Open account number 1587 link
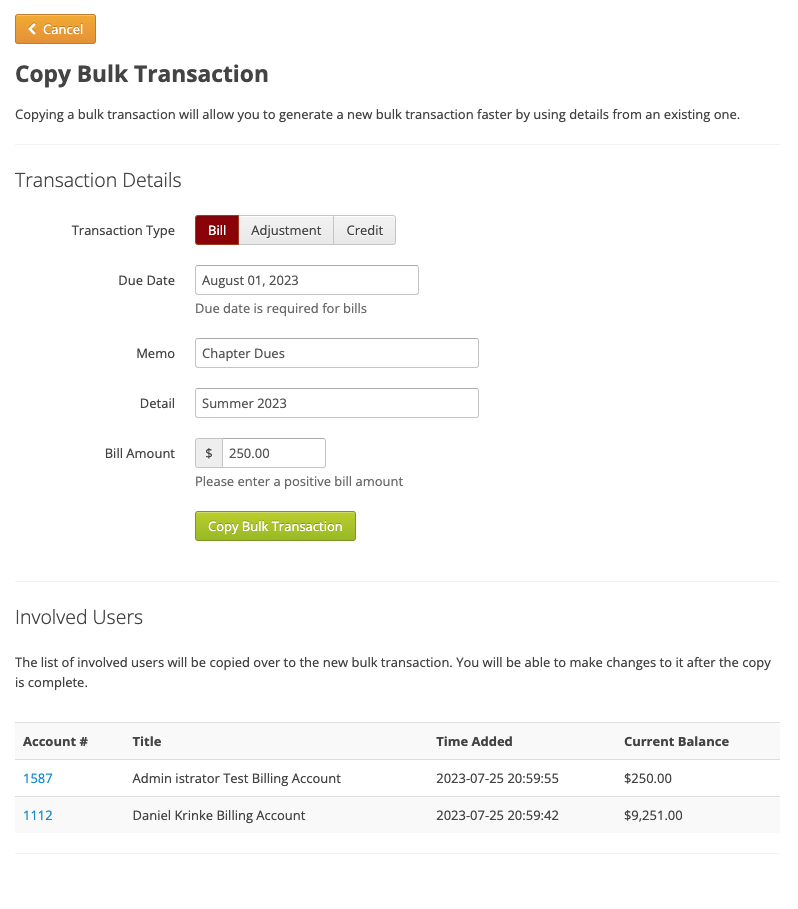 point(38,778)
